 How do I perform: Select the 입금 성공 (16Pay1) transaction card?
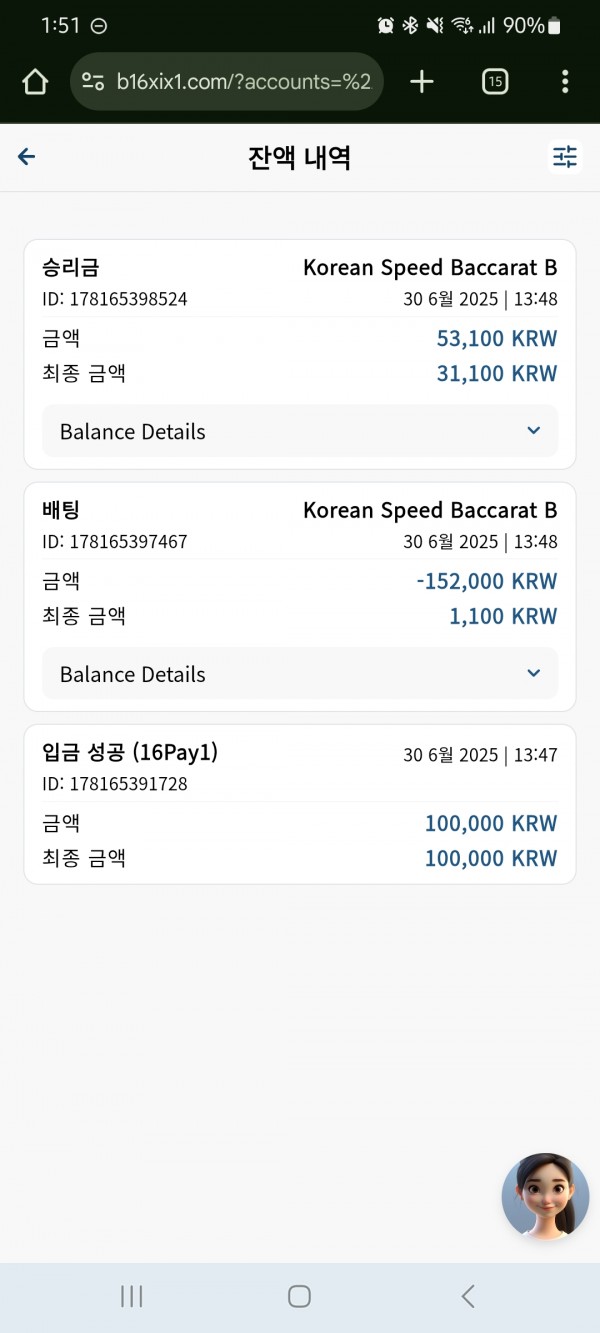[300, 804]
